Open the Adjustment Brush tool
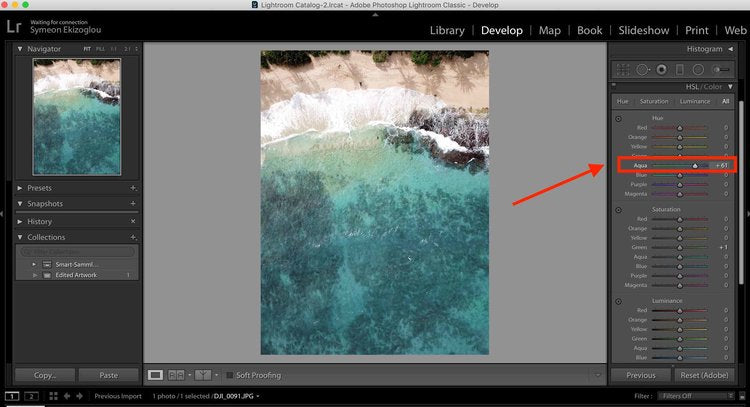The height and width of the screenshot is (407, 750). (x=719, y=69)
